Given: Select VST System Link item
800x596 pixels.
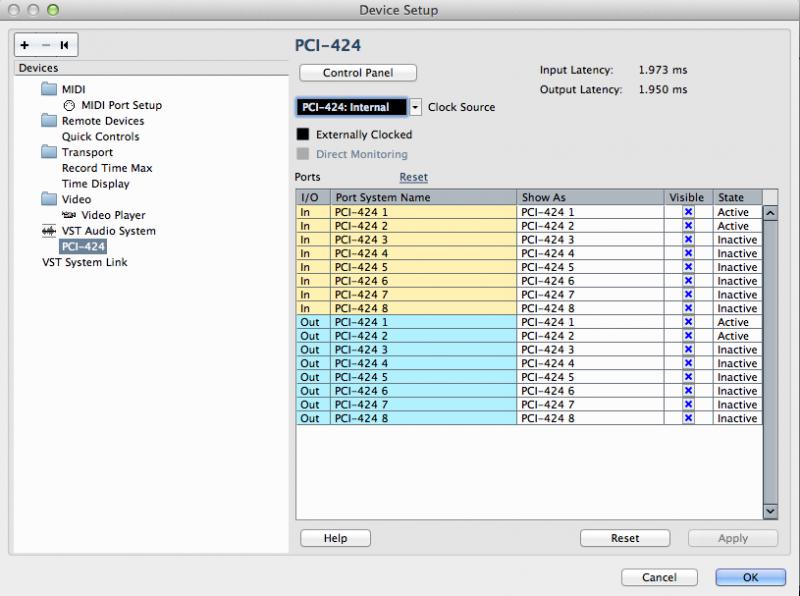Looking at the screenshot, I should point(85,262).
